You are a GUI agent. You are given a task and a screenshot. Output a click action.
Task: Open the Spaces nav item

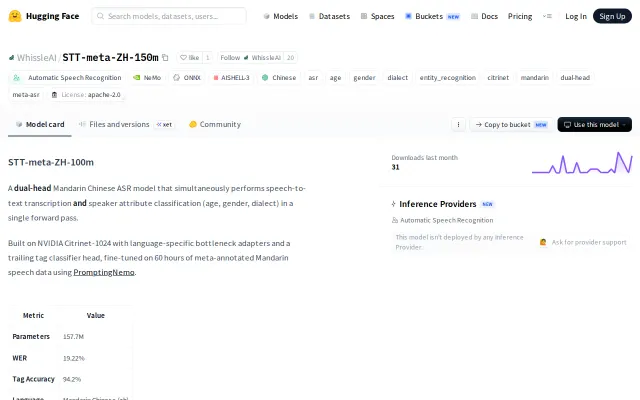(x=377, y=16)
